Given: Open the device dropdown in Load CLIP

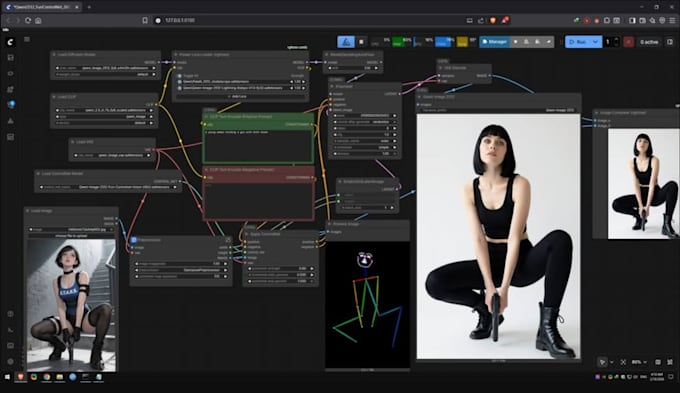Looking at the screenshot, I should point(104,123).
